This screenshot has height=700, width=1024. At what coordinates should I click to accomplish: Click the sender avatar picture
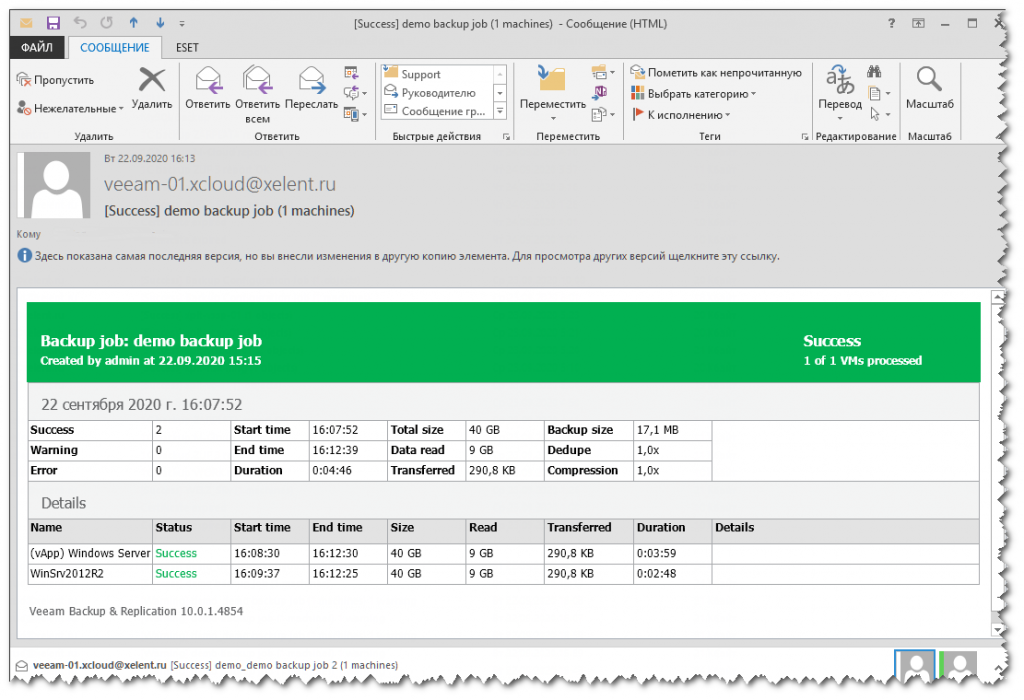tap(54, 185)
